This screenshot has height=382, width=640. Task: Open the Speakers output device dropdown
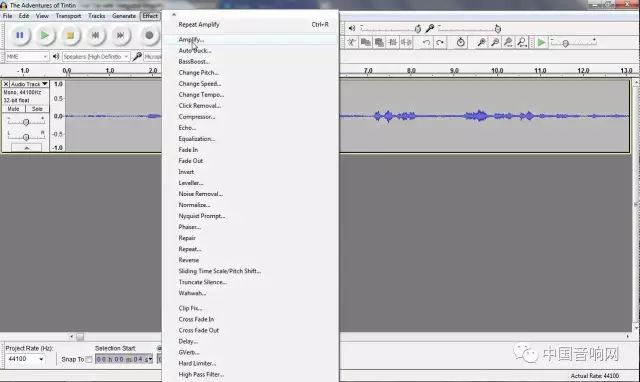(96, 56)
